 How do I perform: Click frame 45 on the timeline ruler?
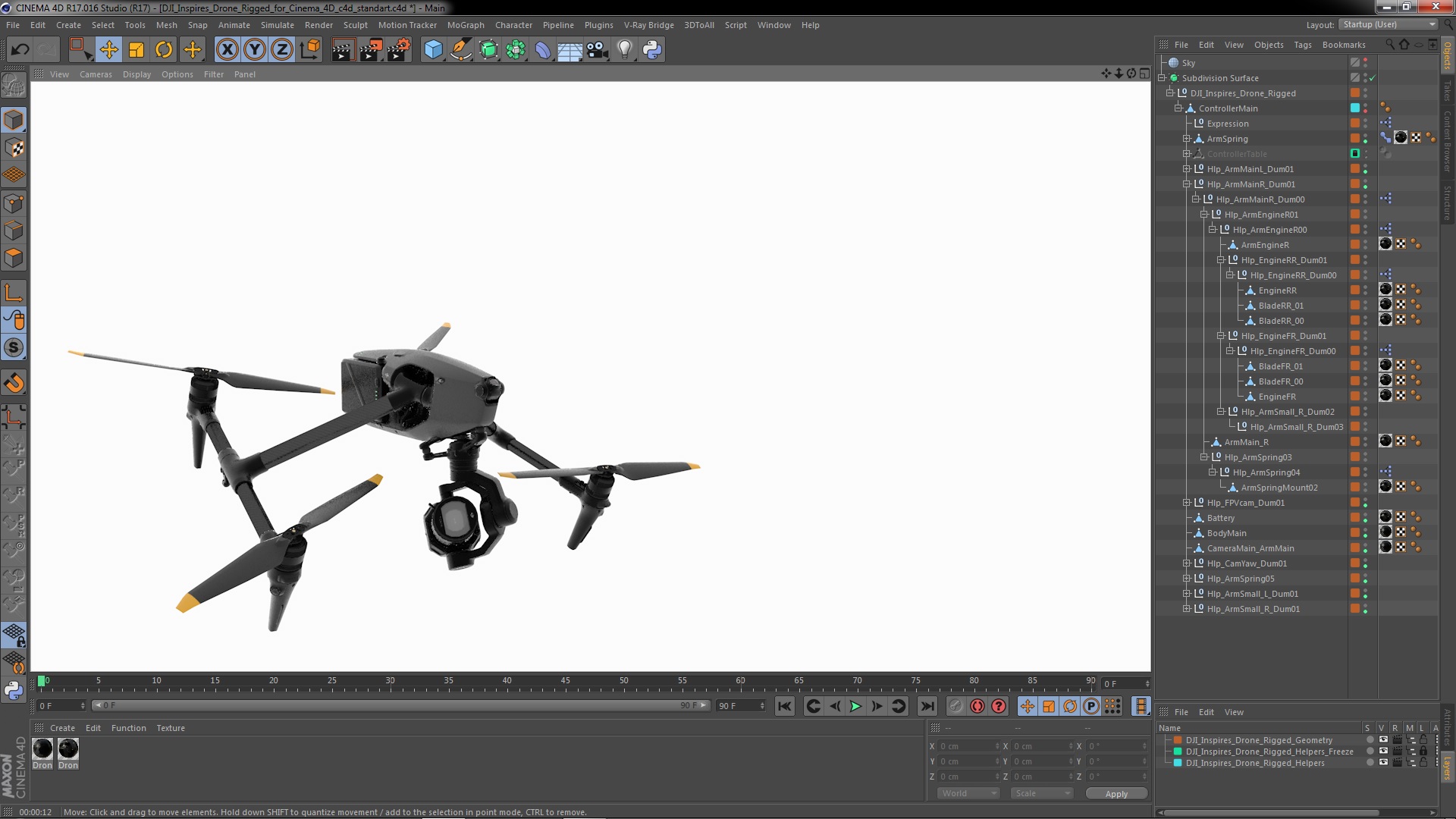coord(565,681)
